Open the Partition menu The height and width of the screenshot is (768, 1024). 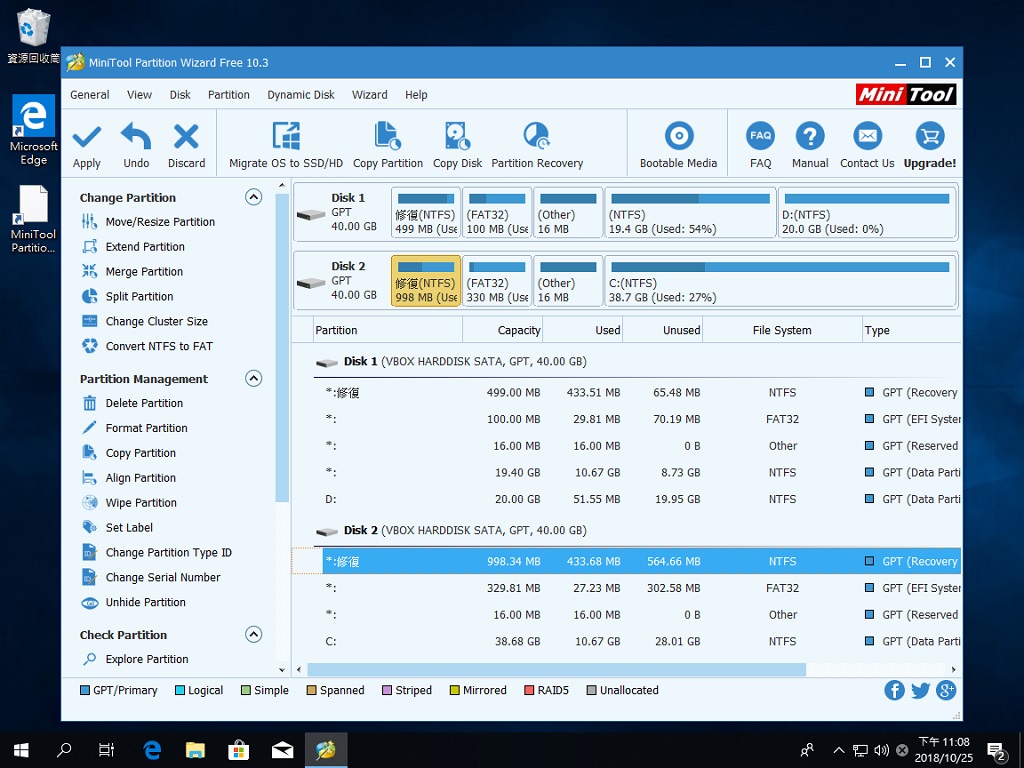[x=229, y=95]
